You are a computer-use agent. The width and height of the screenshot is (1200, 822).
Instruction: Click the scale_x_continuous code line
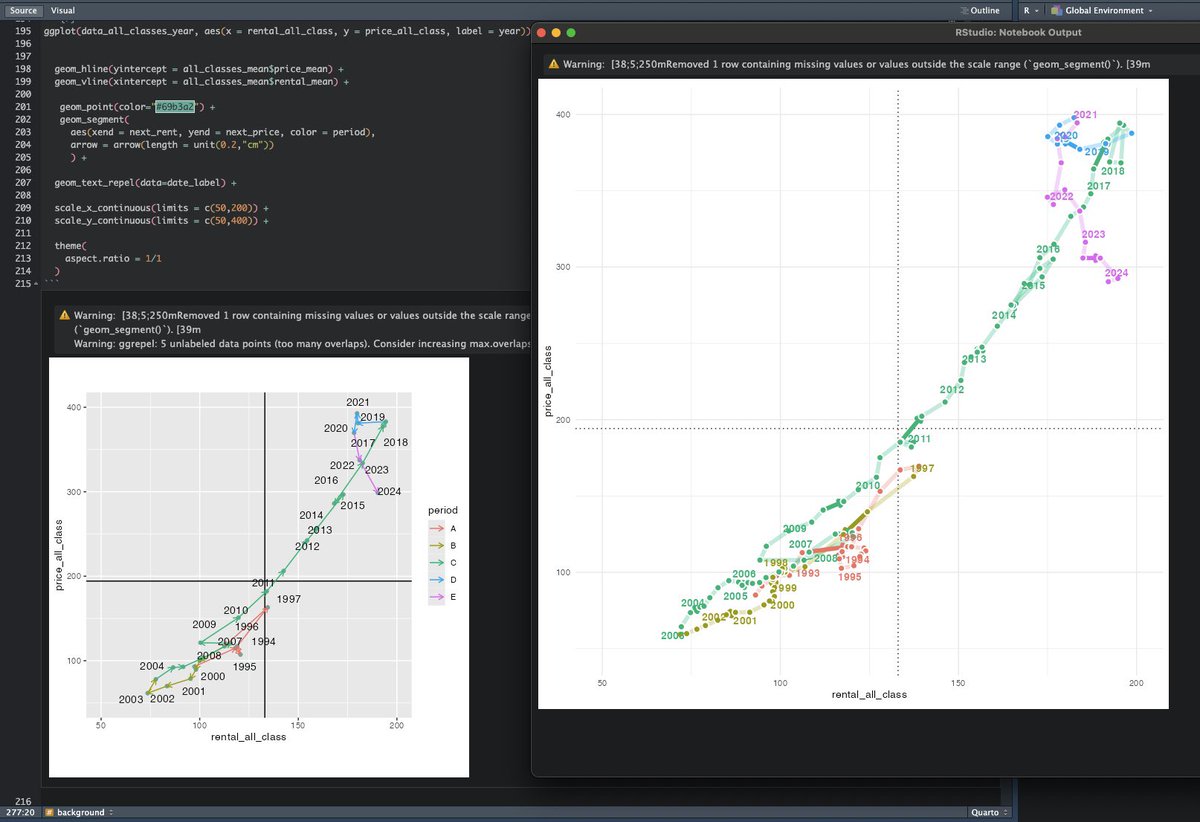(161, 208)
